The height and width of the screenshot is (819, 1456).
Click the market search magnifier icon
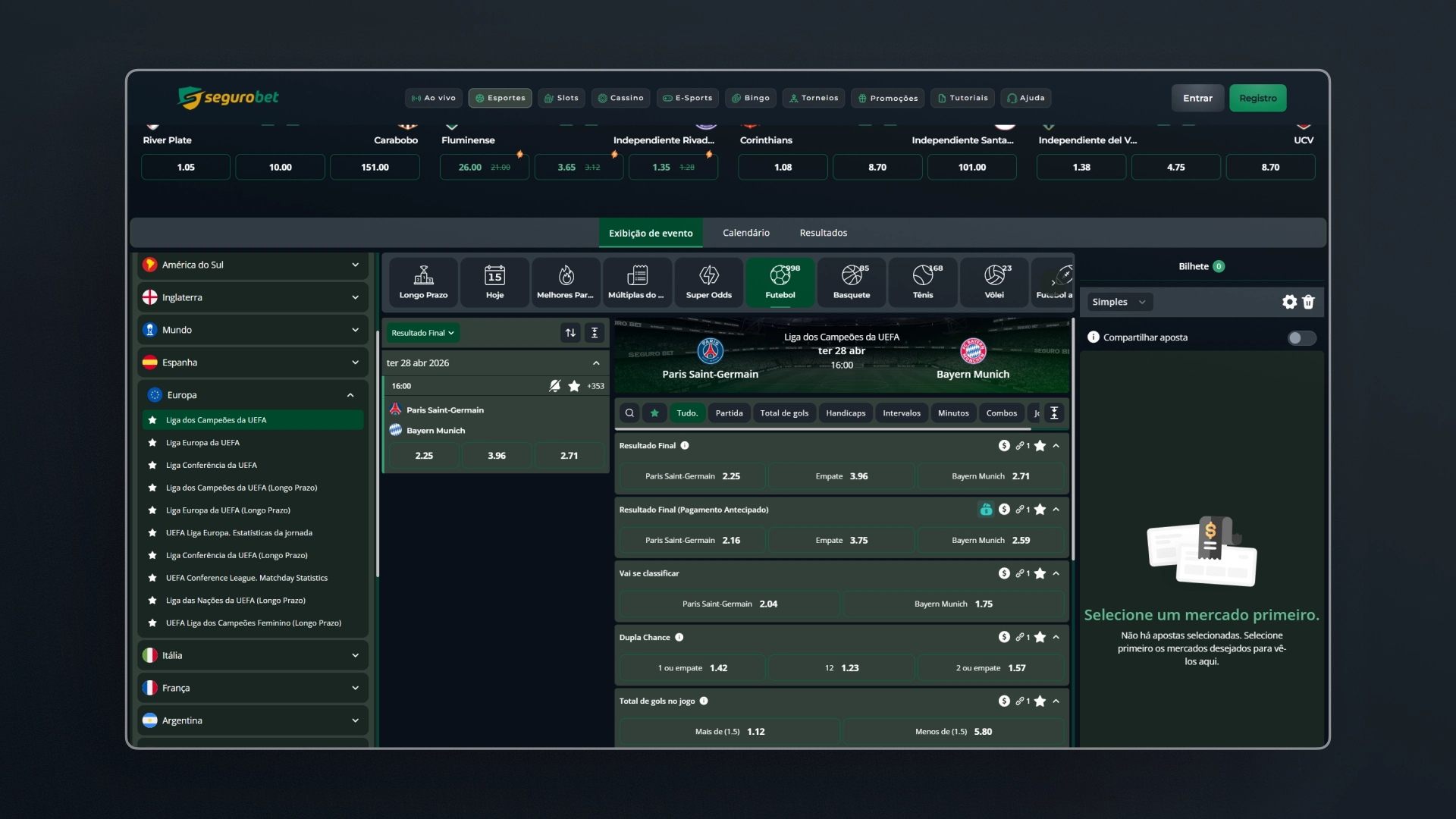tap(629, 413)
